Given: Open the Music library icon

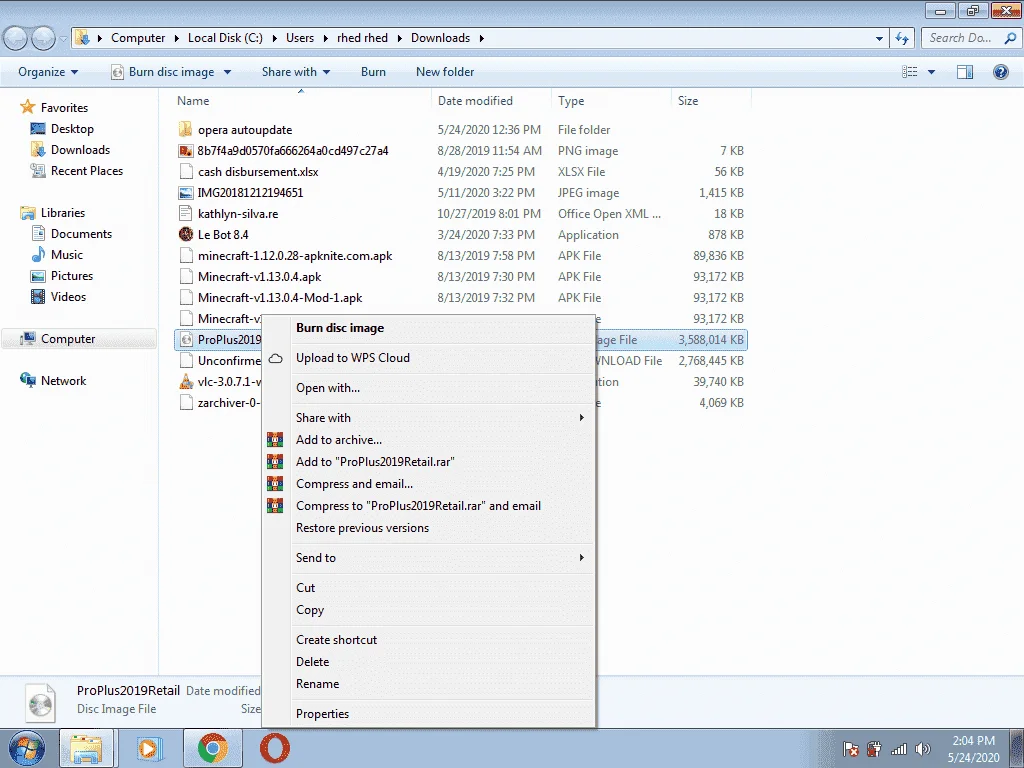Looking at the screenshot, I should 39,255.
